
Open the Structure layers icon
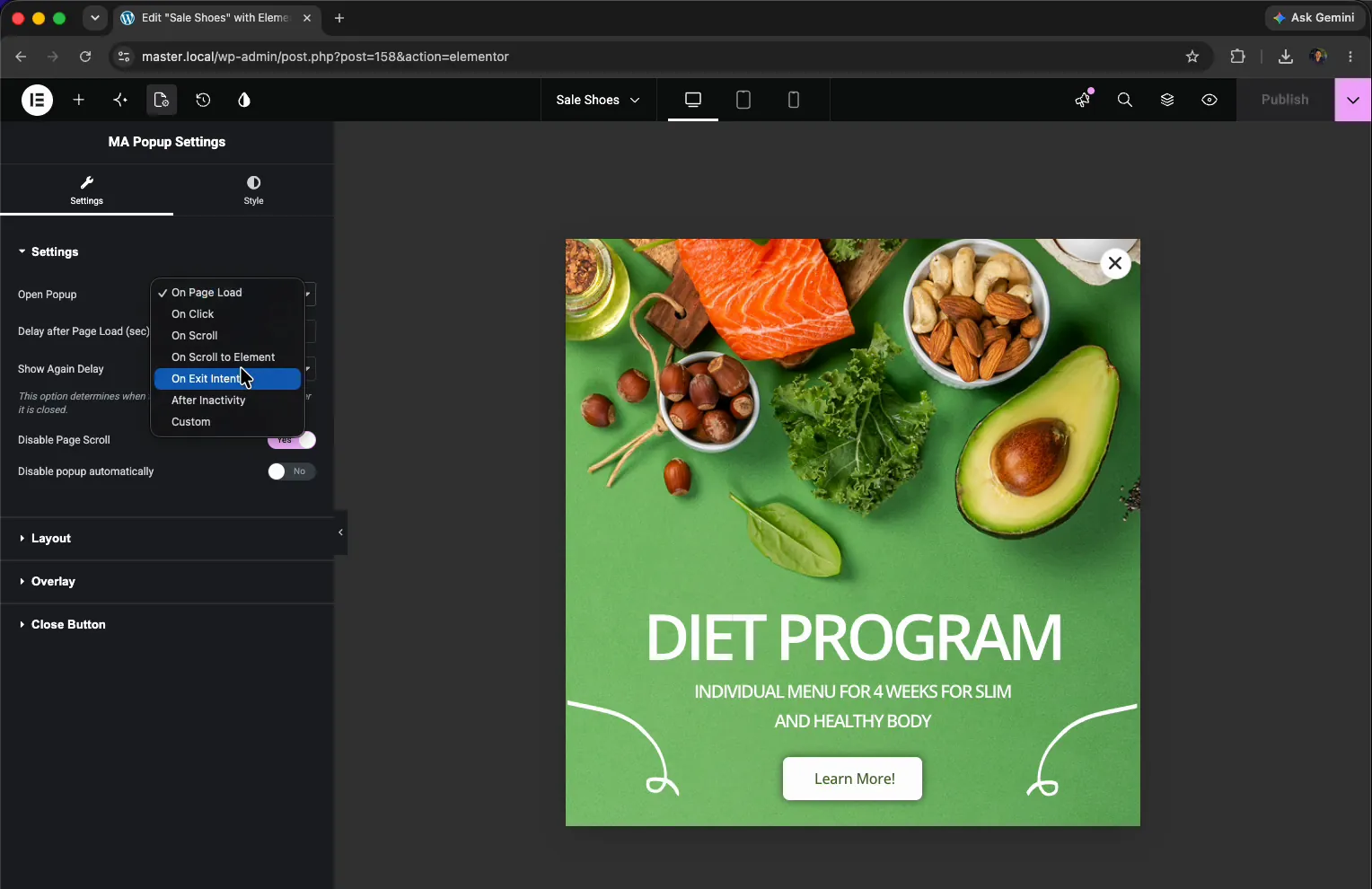[1167, 100]
